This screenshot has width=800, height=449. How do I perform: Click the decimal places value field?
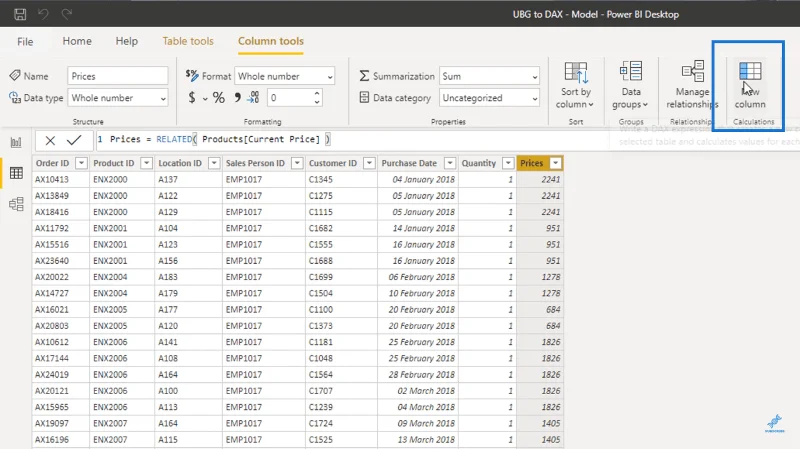(x=289, y=98)
